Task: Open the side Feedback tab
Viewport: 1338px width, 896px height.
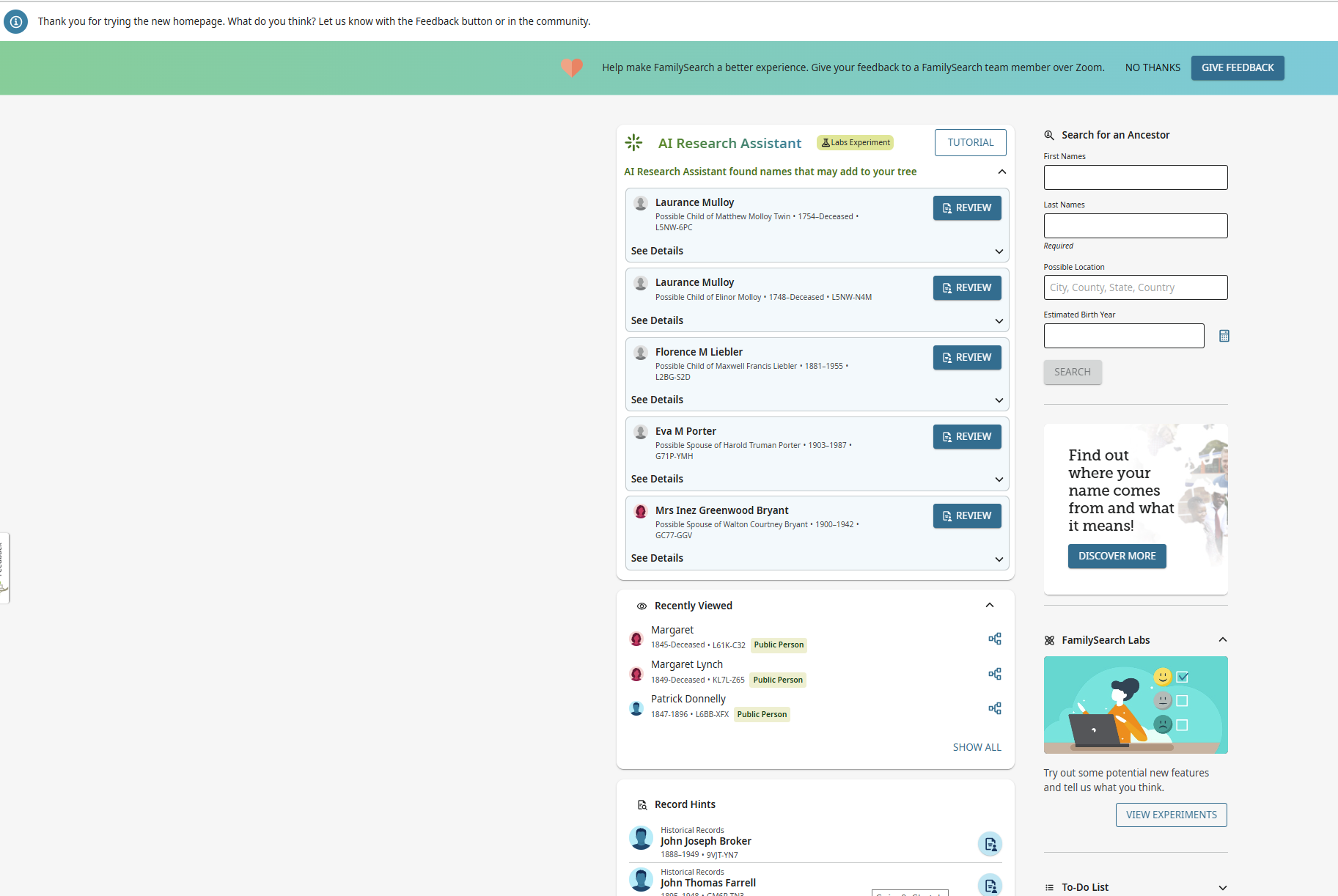Action: tap(4, 568)
